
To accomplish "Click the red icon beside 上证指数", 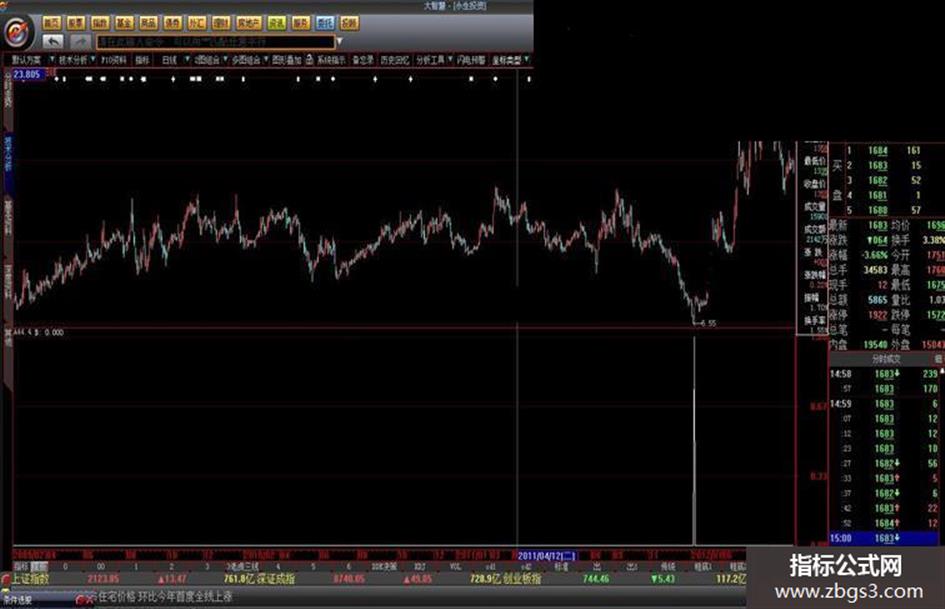I will 6,579.
